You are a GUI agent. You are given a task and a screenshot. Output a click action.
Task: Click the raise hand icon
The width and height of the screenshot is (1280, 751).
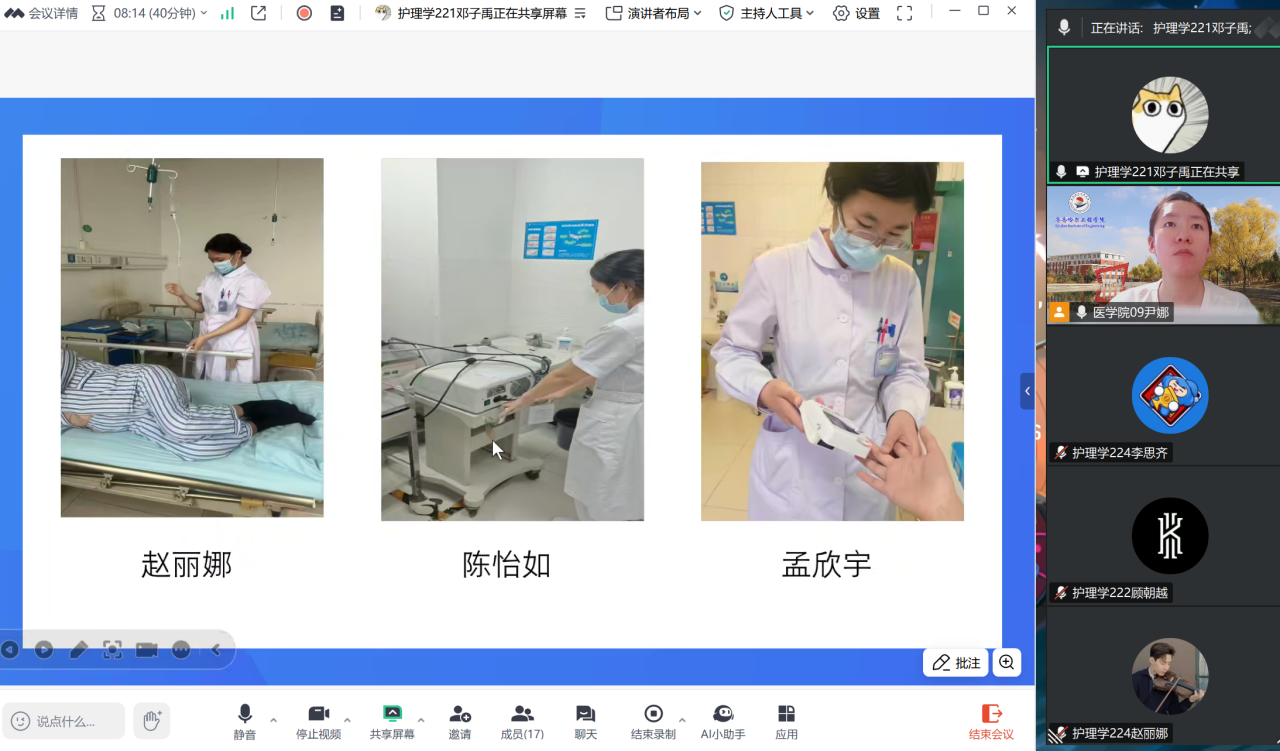tap(152, 720)
